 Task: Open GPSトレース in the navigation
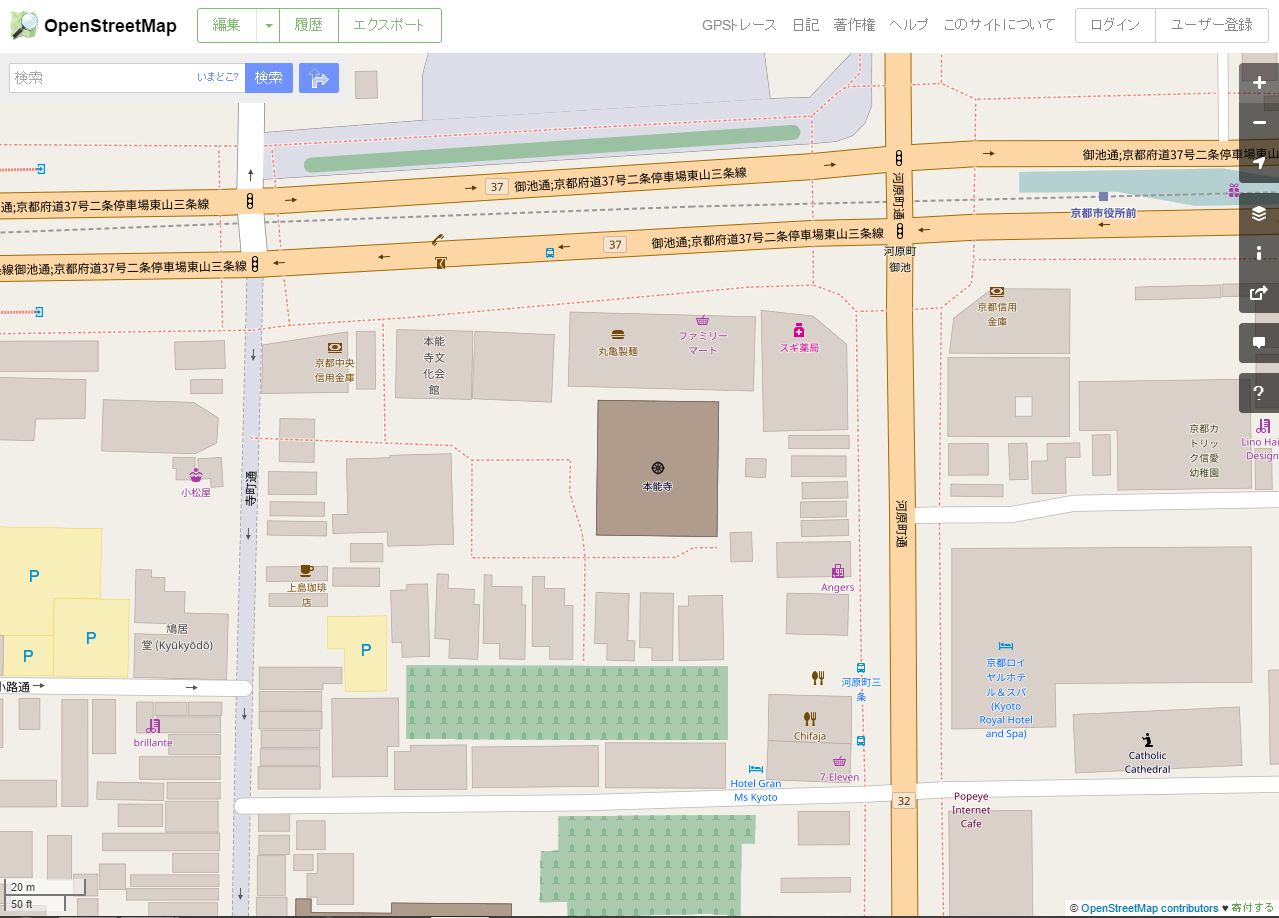click(739, 25)
